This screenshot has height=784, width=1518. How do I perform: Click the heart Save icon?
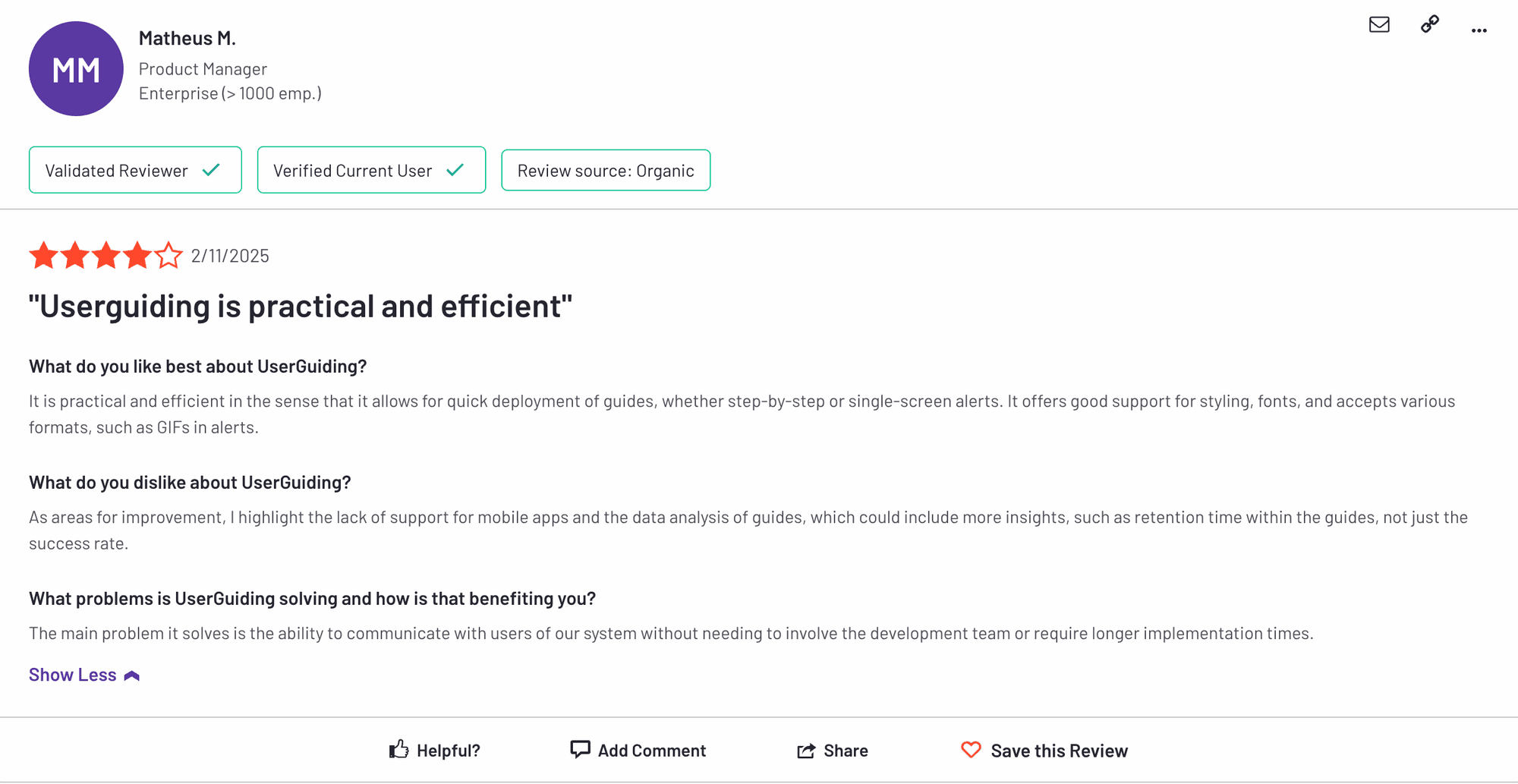coord(971,750)
